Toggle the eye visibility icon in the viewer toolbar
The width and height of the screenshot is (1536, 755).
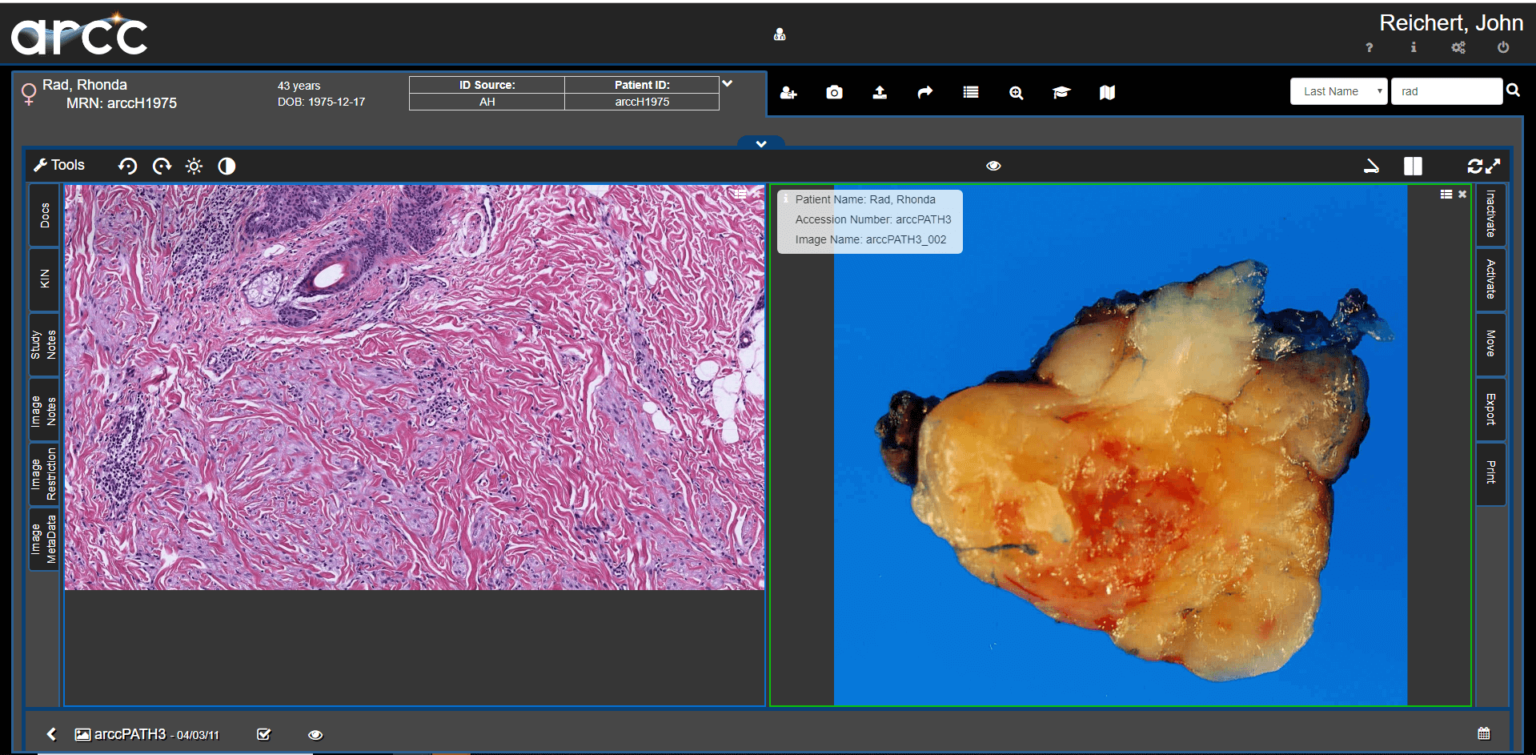click(993, 166)
